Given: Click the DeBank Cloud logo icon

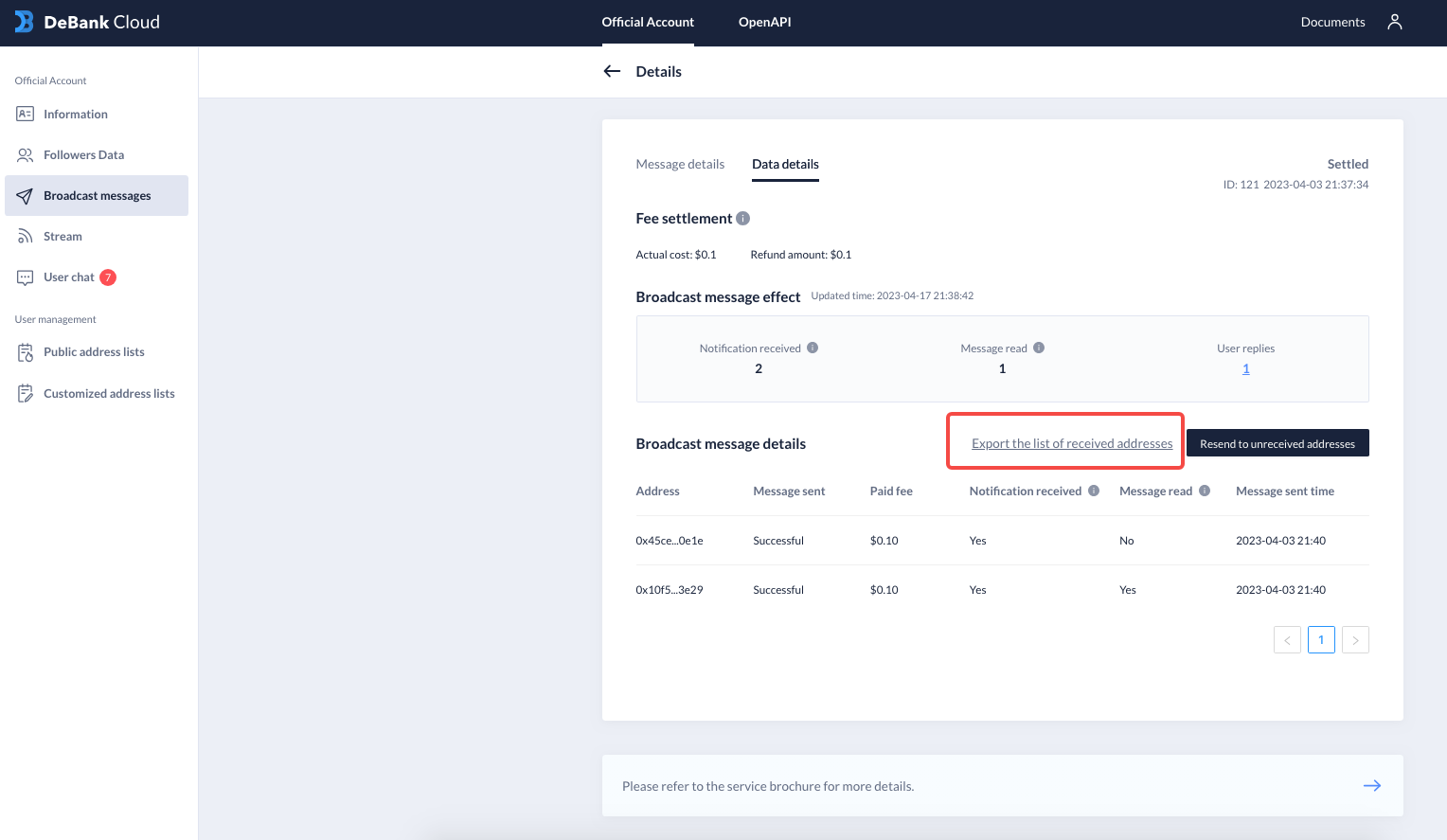Looking at the screenshot, I should 24,22.
